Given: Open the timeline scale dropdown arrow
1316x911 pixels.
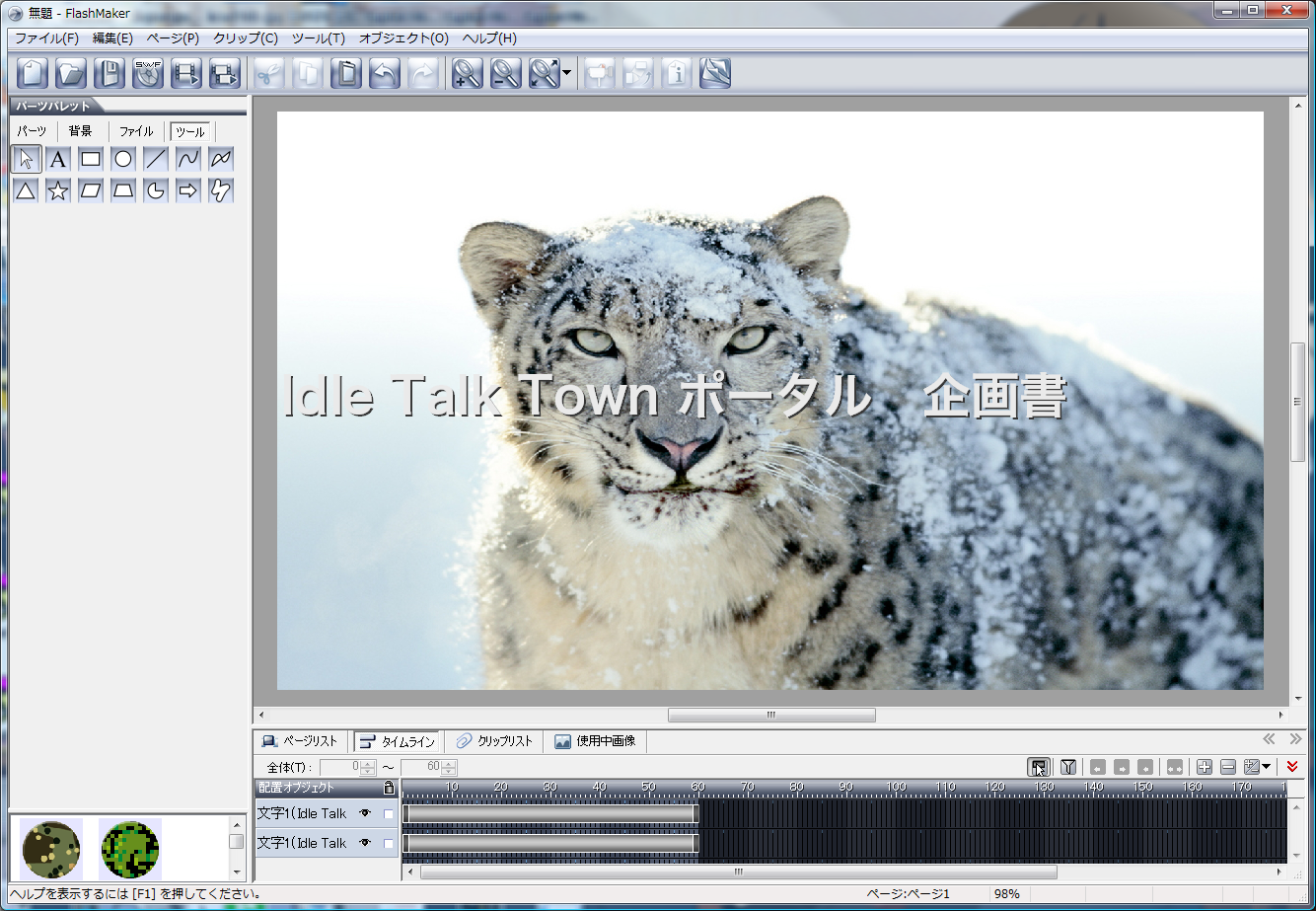Looking at the screenshot, I should pyautogui.click(x=1266, y=767).
